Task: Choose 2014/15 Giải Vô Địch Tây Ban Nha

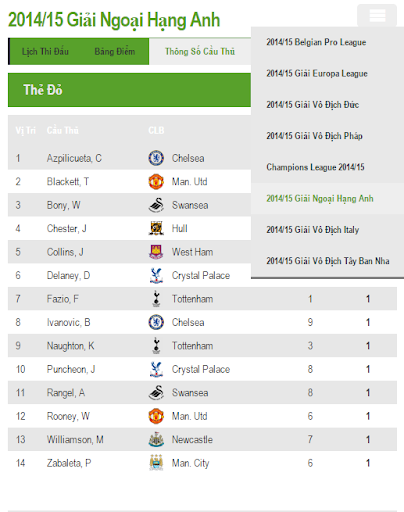Action: pyautogui.click(x=327, y=261)
